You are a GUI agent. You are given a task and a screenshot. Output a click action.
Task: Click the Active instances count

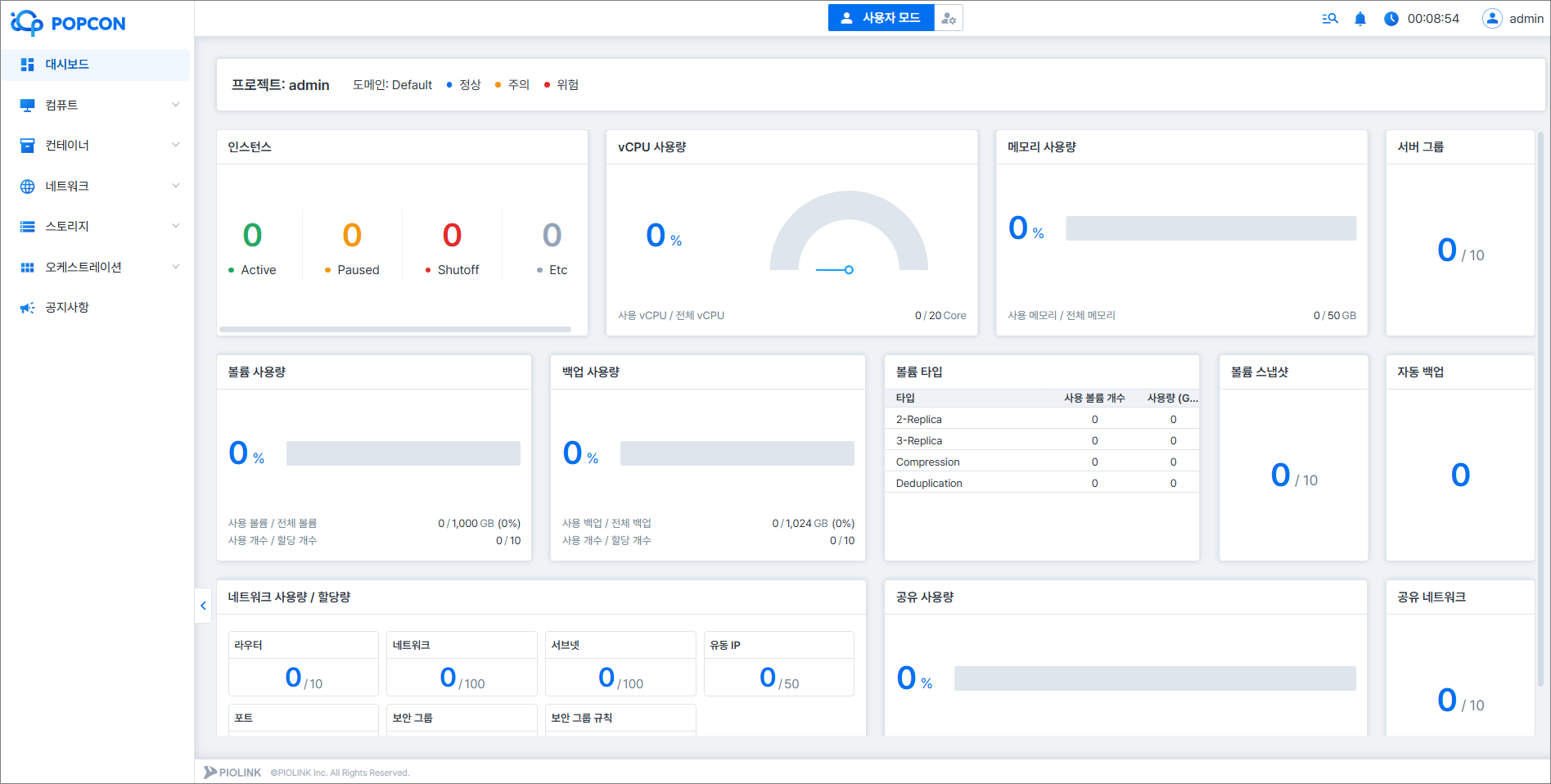pos(252,236)
